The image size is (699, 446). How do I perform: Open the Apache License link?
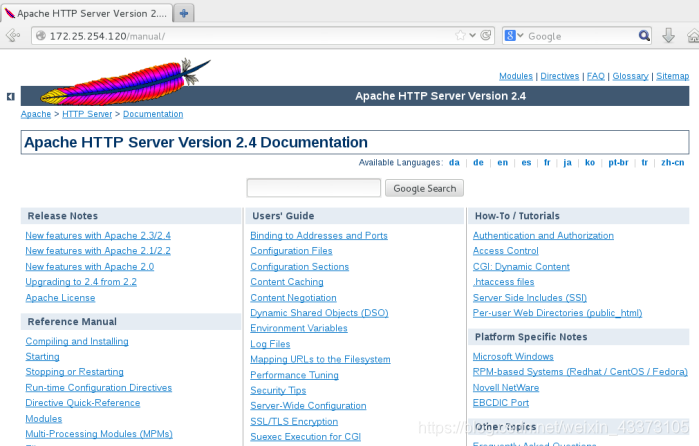[60, 297]
